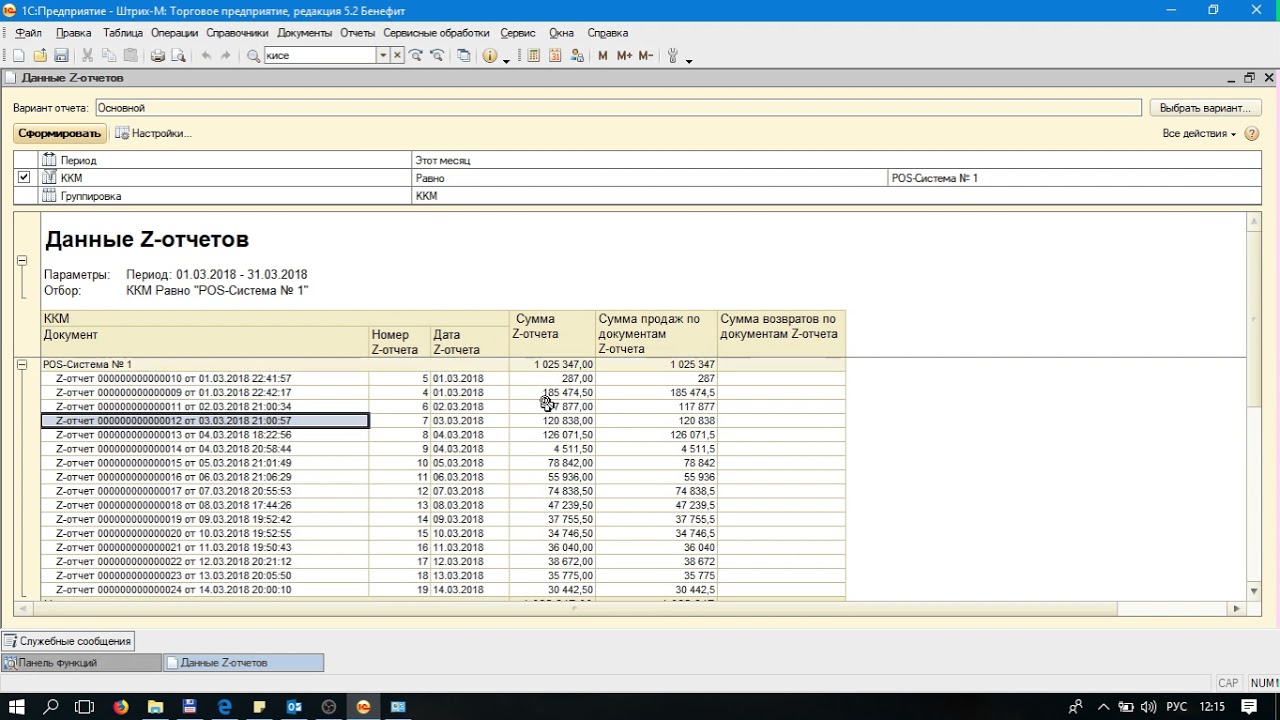The width and height of the screenshot is (1280, 720).
Task: Click the Find Next toolbar icon
Action: [416, 56]
